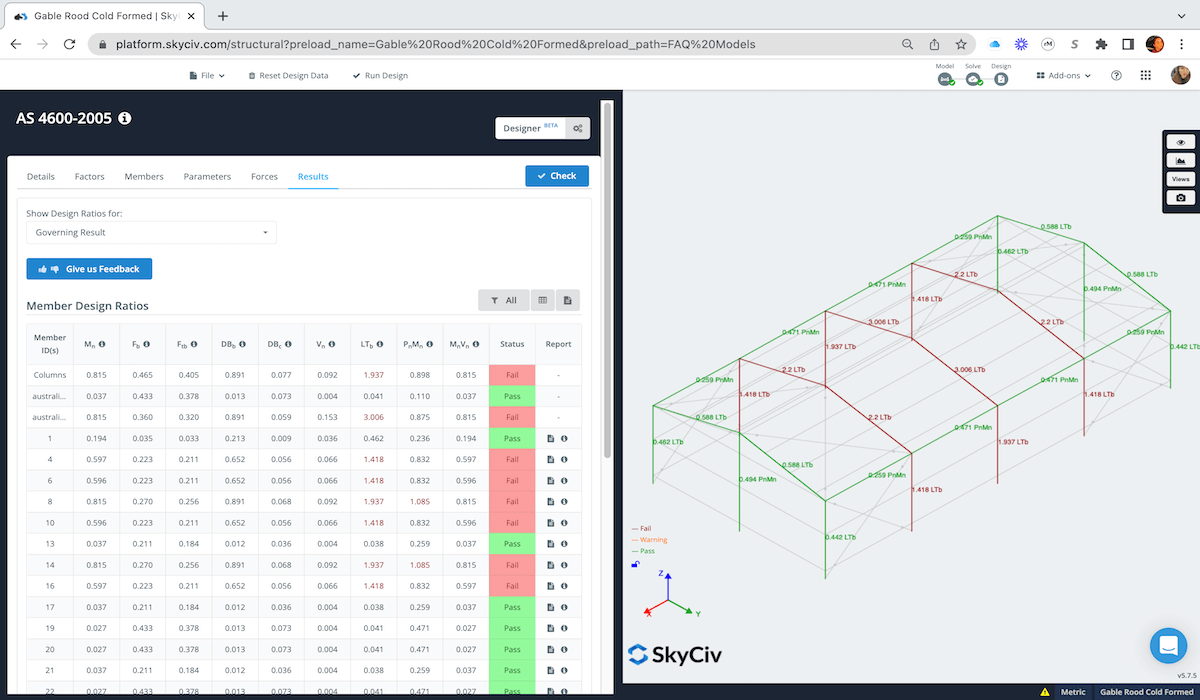This screenshot has width=1200, height=700.
Task: Select the Design stage icon
Action: (1001, 78)
